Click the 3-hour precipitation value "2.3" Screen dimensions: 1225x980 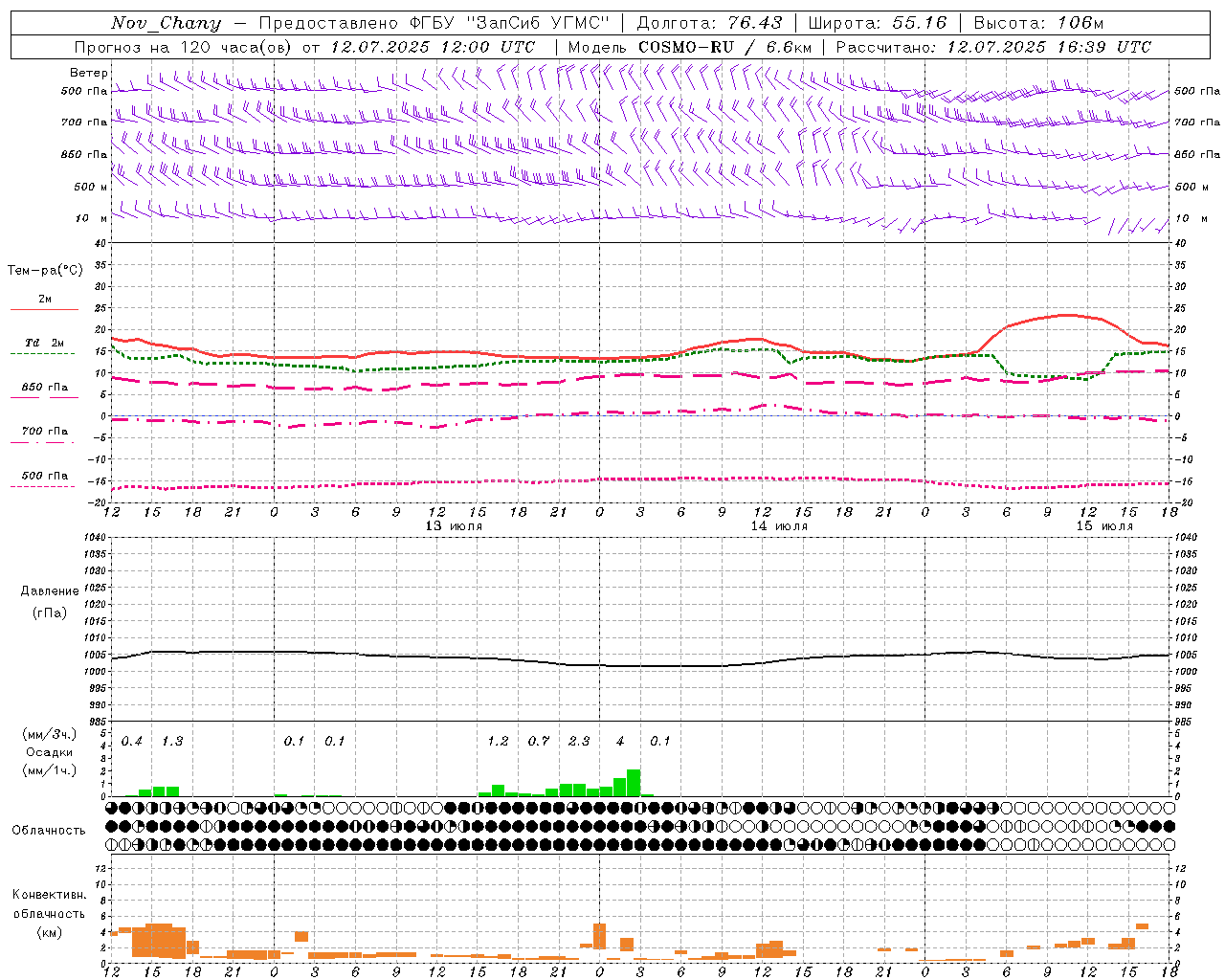579,742
